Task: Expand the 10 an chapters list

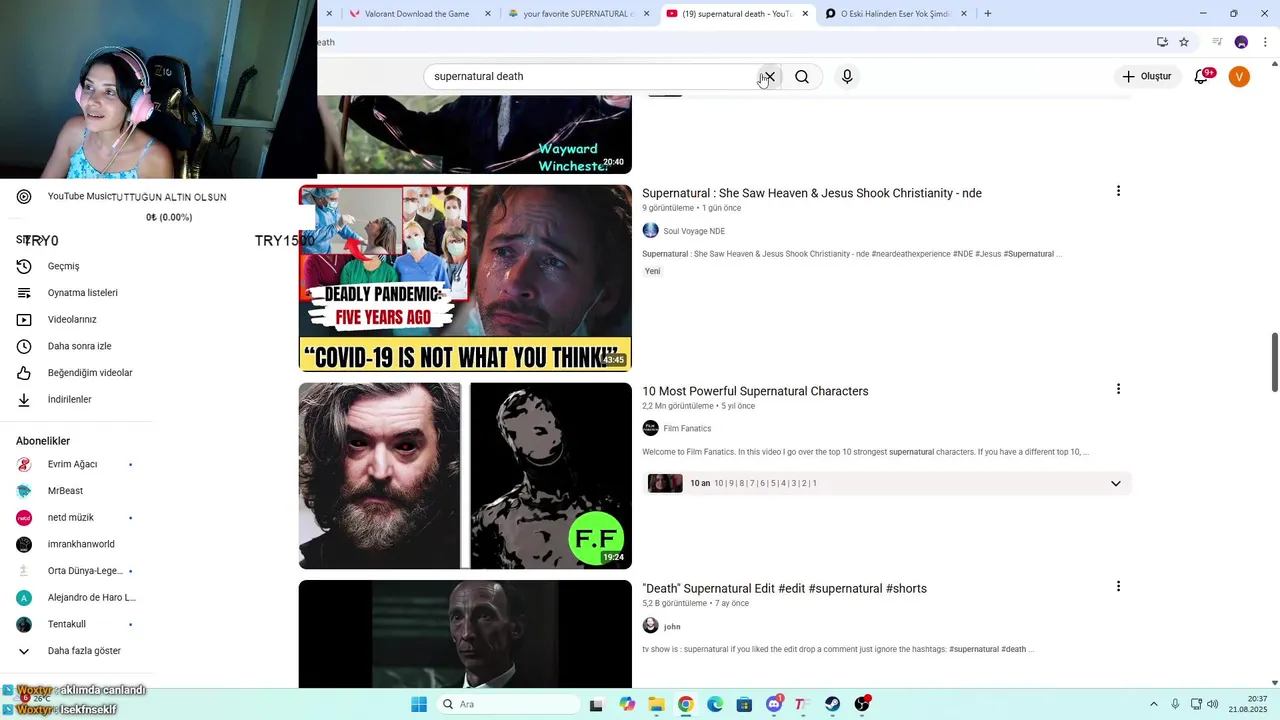Action: tap(1115, 484)
